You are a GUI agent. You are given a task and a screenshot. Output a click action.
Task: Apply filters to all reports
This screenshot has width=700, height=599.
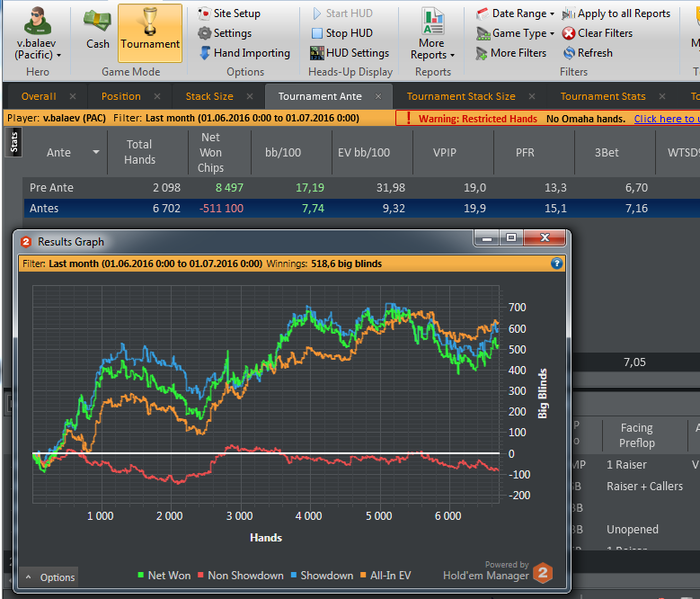617,13
